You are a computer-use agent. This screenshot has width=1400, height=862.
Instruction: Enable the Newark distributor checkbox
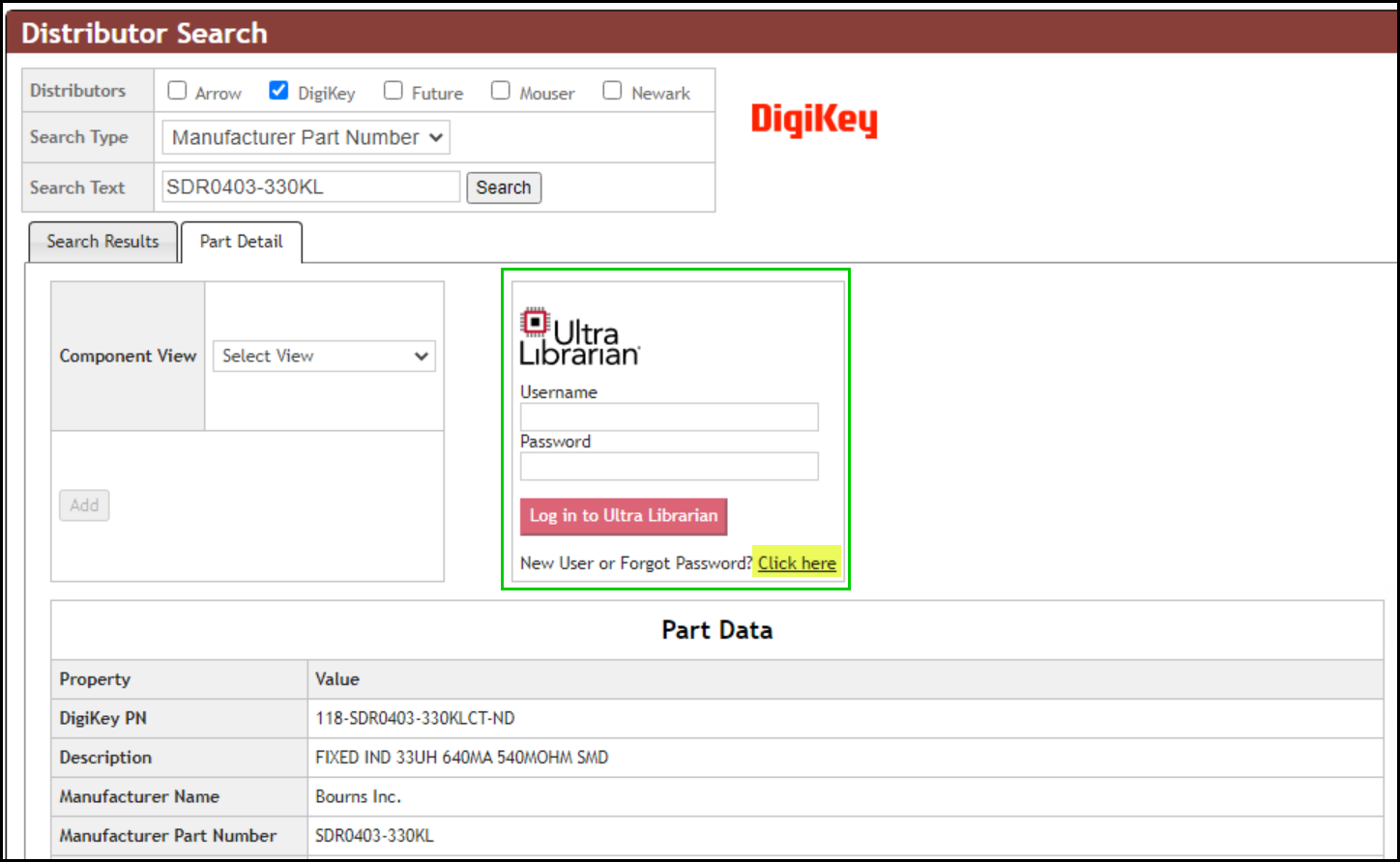point(612,89)
